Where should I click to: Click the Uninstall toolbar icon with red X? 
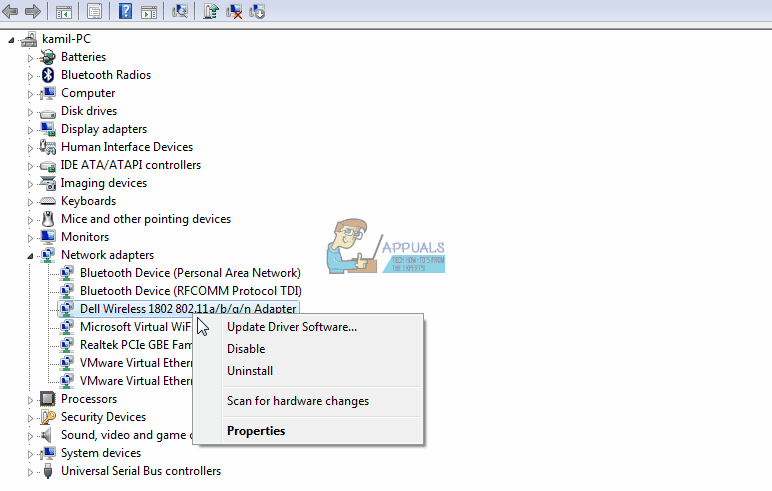[x=234, y=11]
